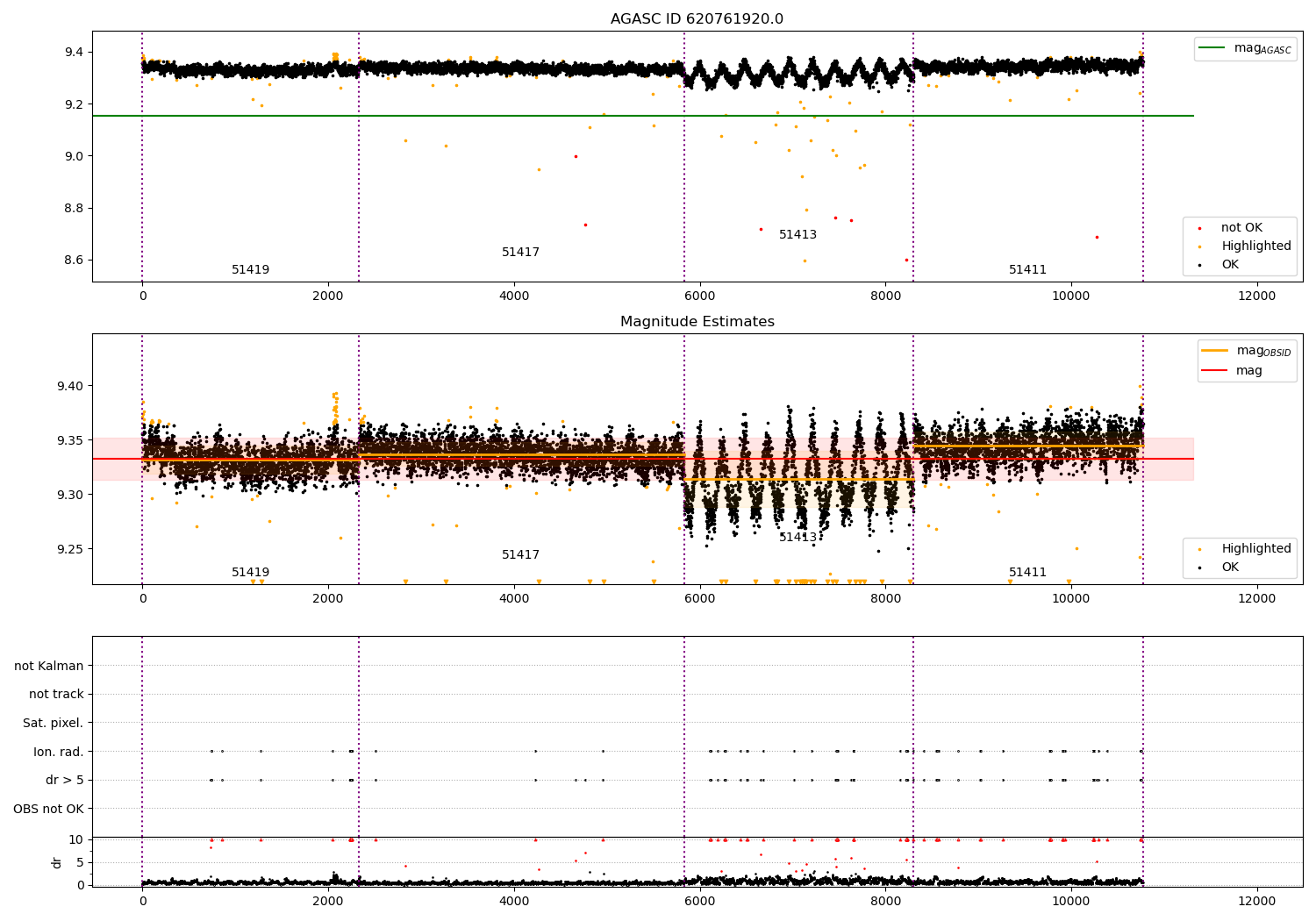Click obsid label 51417 in the top plot
This screenshot has height=921, width=1316.
[x=520, y=253]
